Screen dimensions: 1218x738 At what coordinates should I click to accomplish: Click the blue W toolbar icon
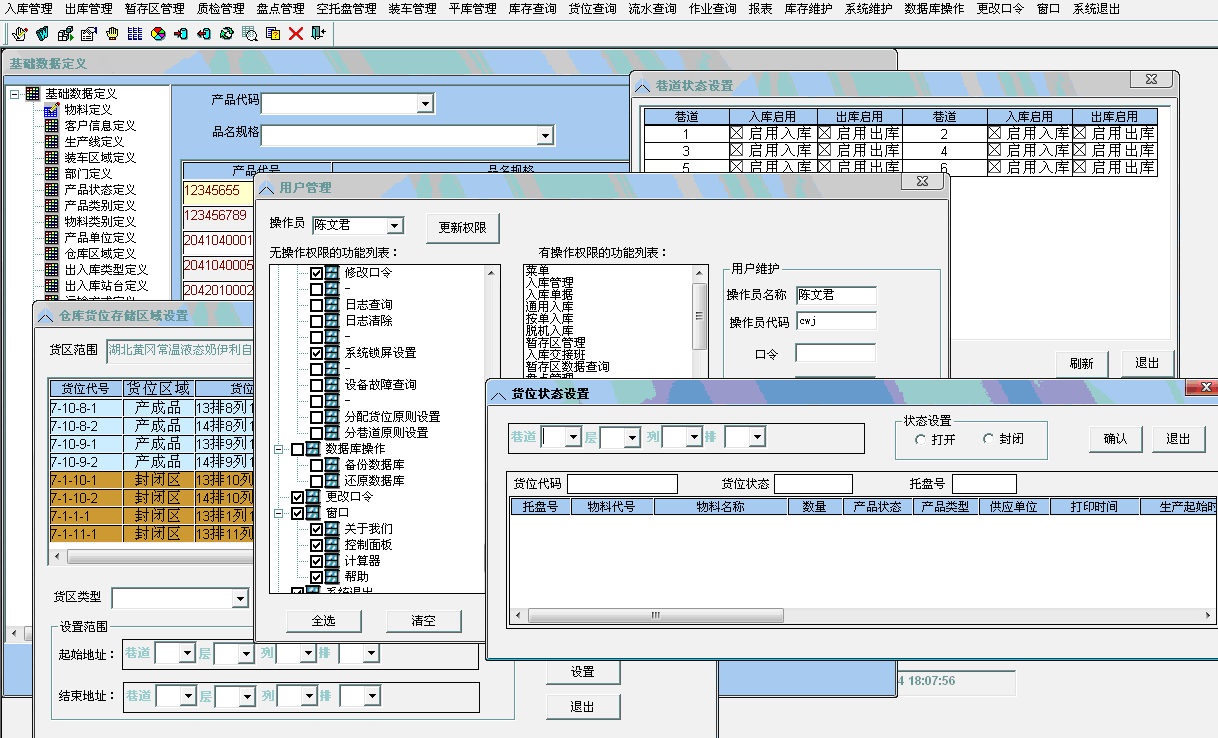coord(42,34)
